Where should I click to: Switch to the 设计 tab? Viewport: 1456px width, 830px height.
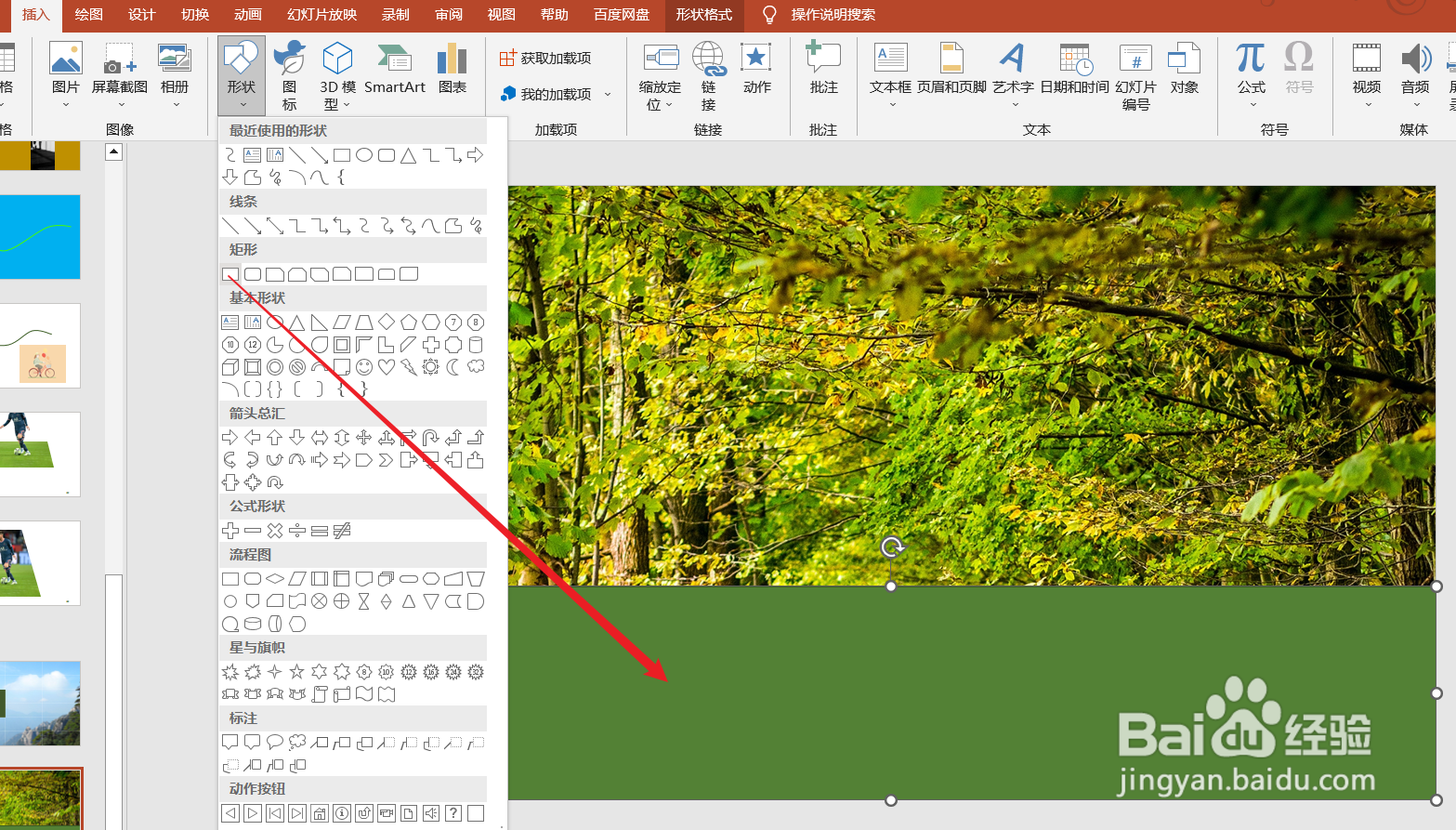[141, 15]
